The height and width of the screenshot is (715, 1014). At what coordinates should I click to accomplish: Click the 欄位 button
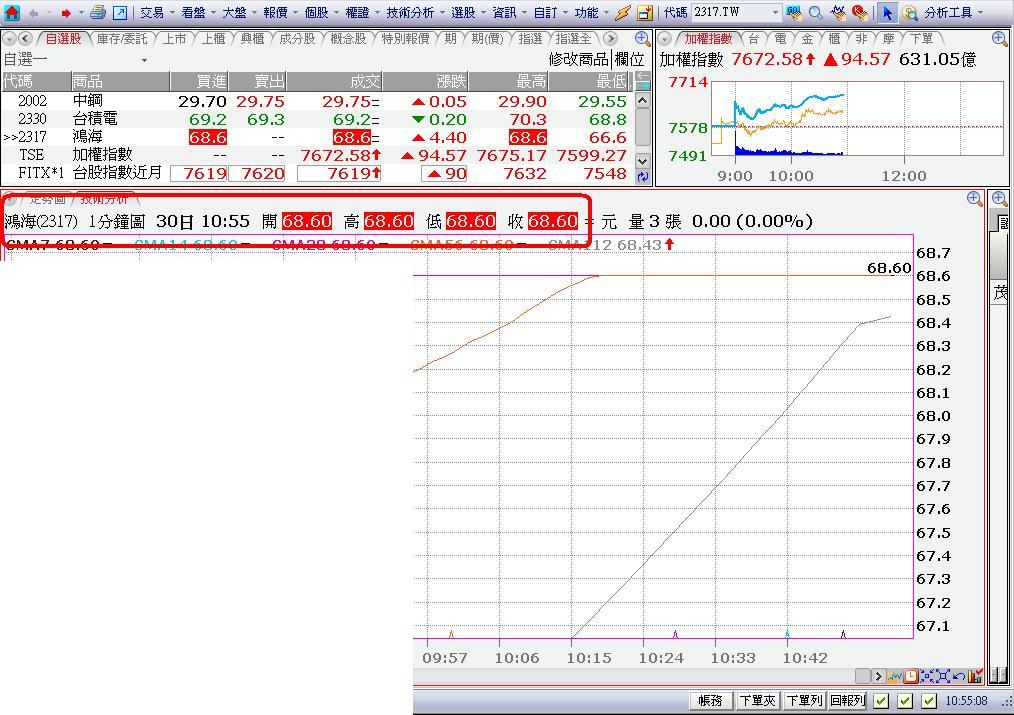[x=629, y=59]
